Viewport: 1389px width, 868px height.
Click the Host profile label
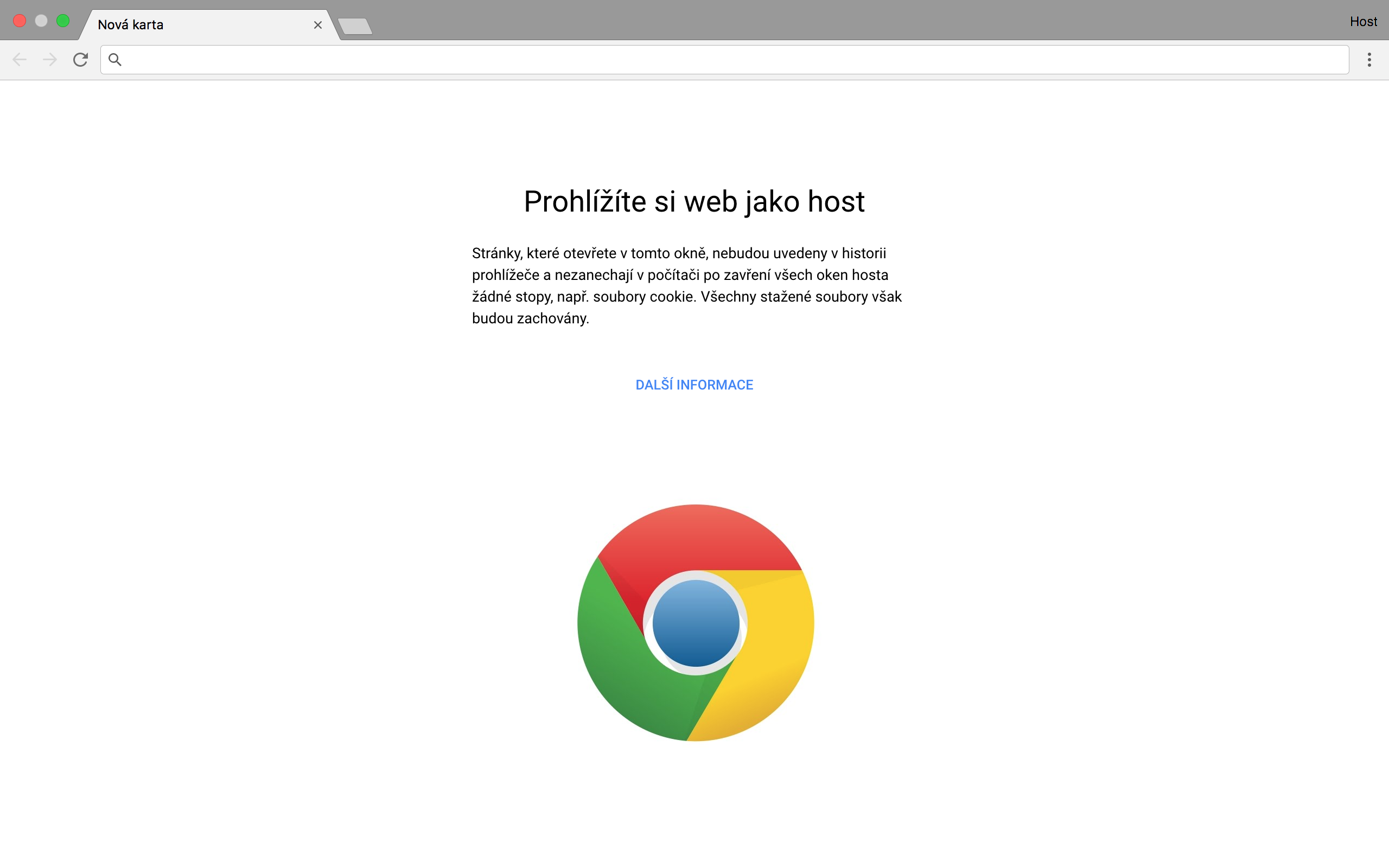click(1363, 22)
